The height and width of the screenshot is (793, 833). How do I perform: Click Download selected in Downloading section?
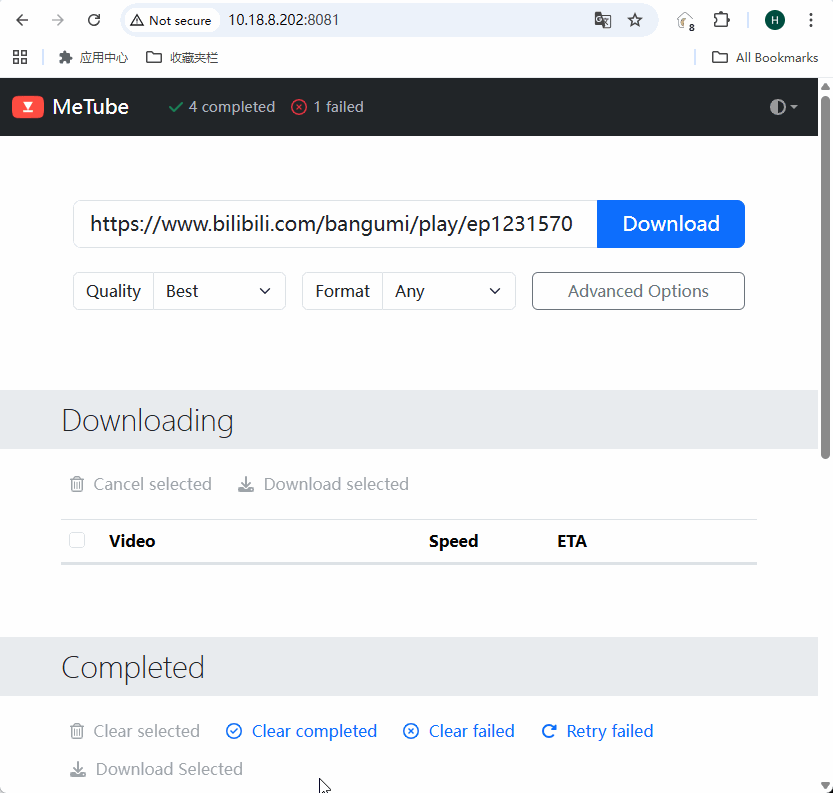[x=323, y=484]
